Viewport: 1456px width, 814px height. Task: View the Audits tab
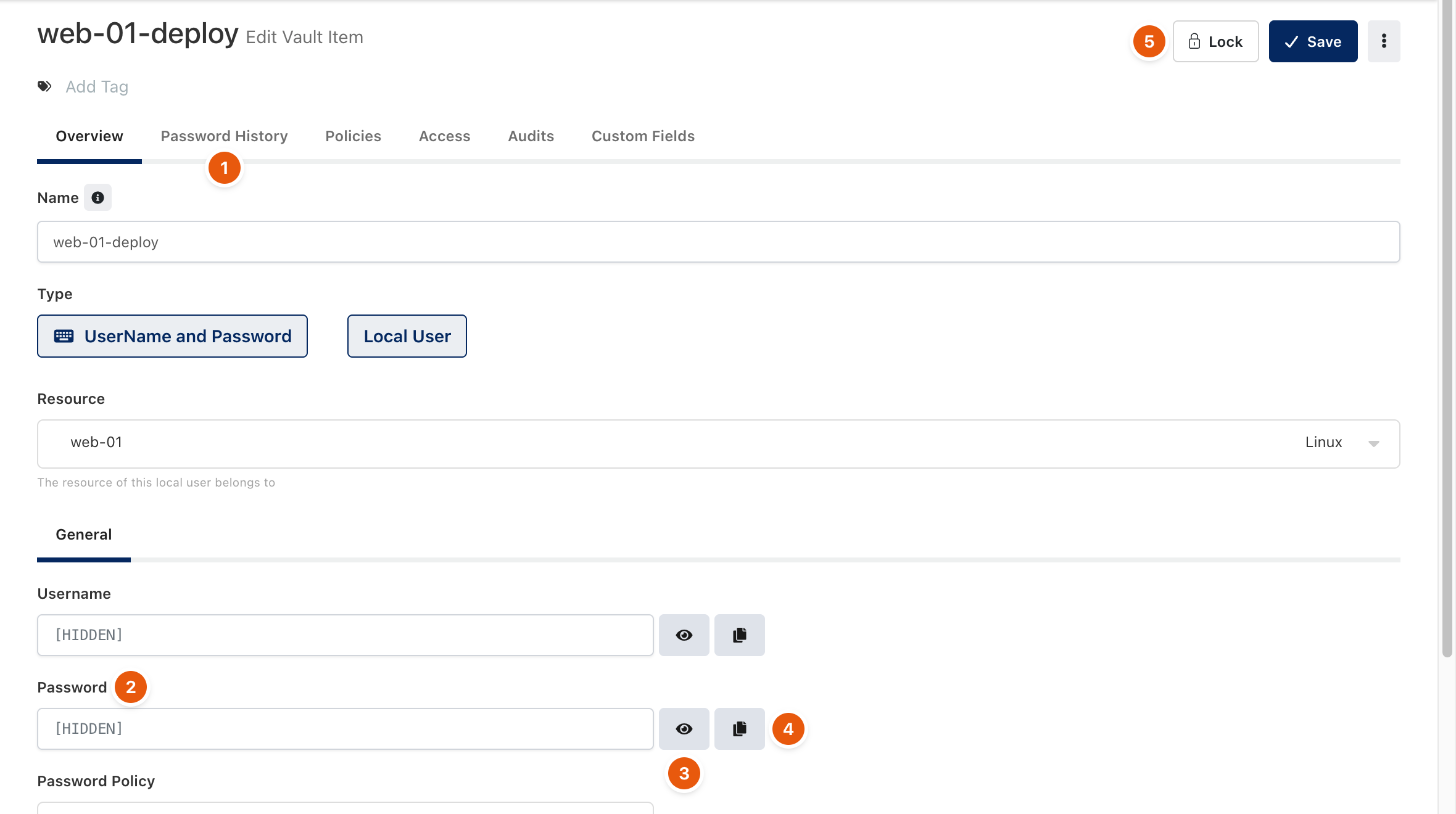tap(531, 136)
